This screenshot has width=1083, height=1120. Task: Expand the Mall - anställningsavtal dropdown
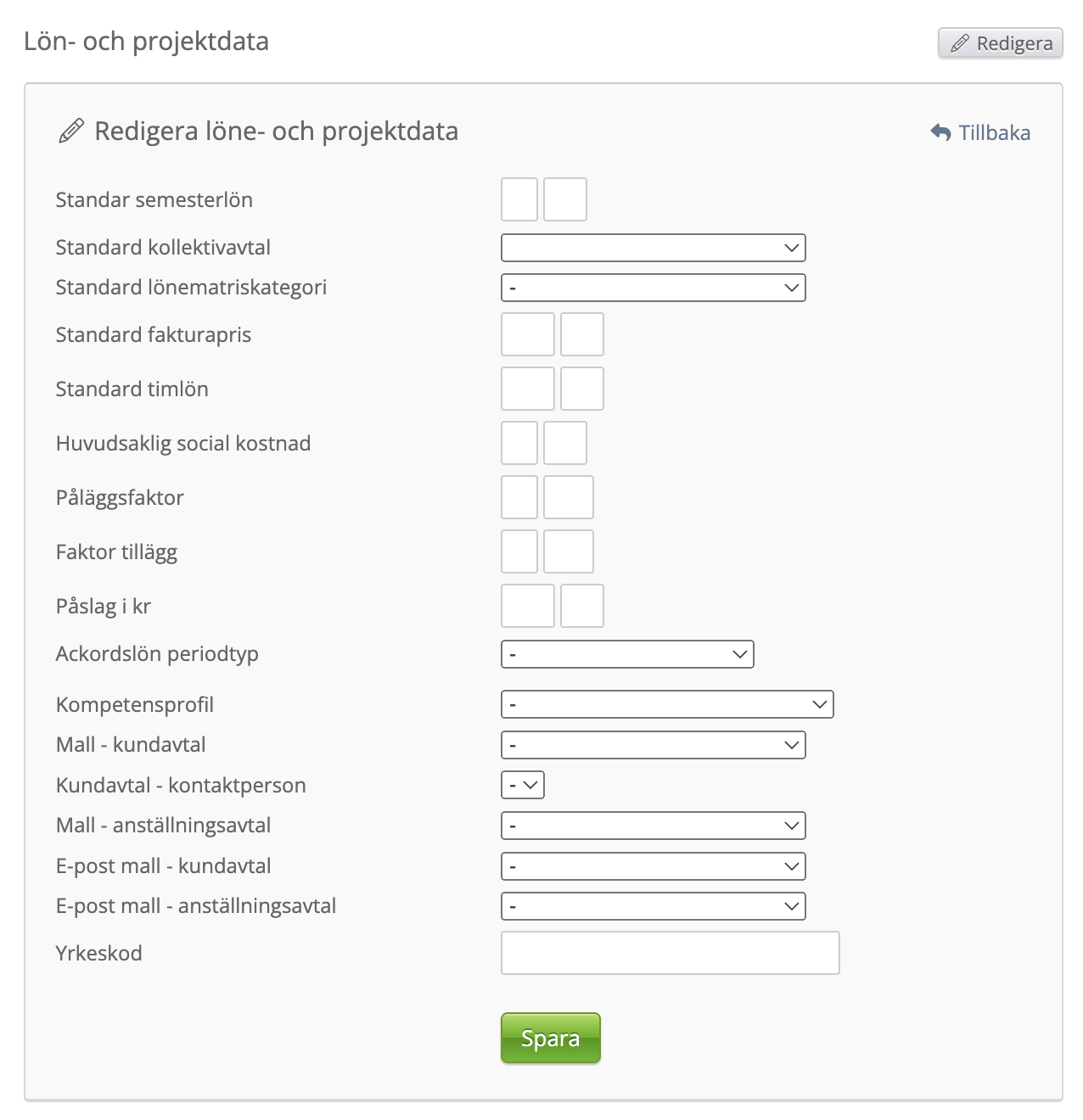(x=653, y=826)
